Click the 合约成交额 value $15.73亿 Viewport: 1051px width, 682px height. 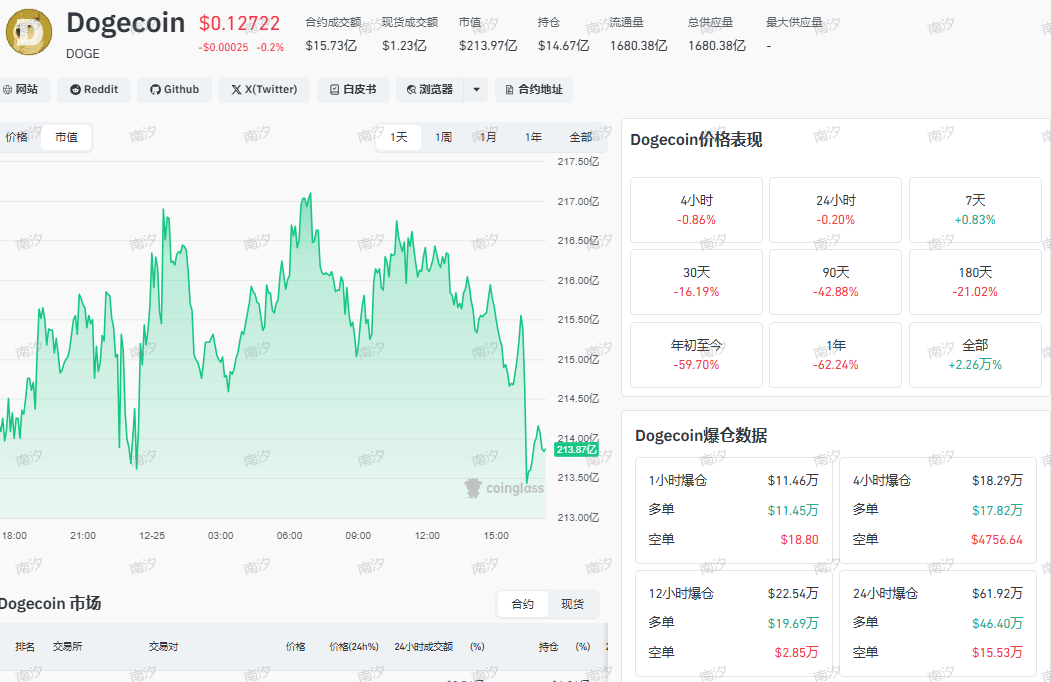331,46
